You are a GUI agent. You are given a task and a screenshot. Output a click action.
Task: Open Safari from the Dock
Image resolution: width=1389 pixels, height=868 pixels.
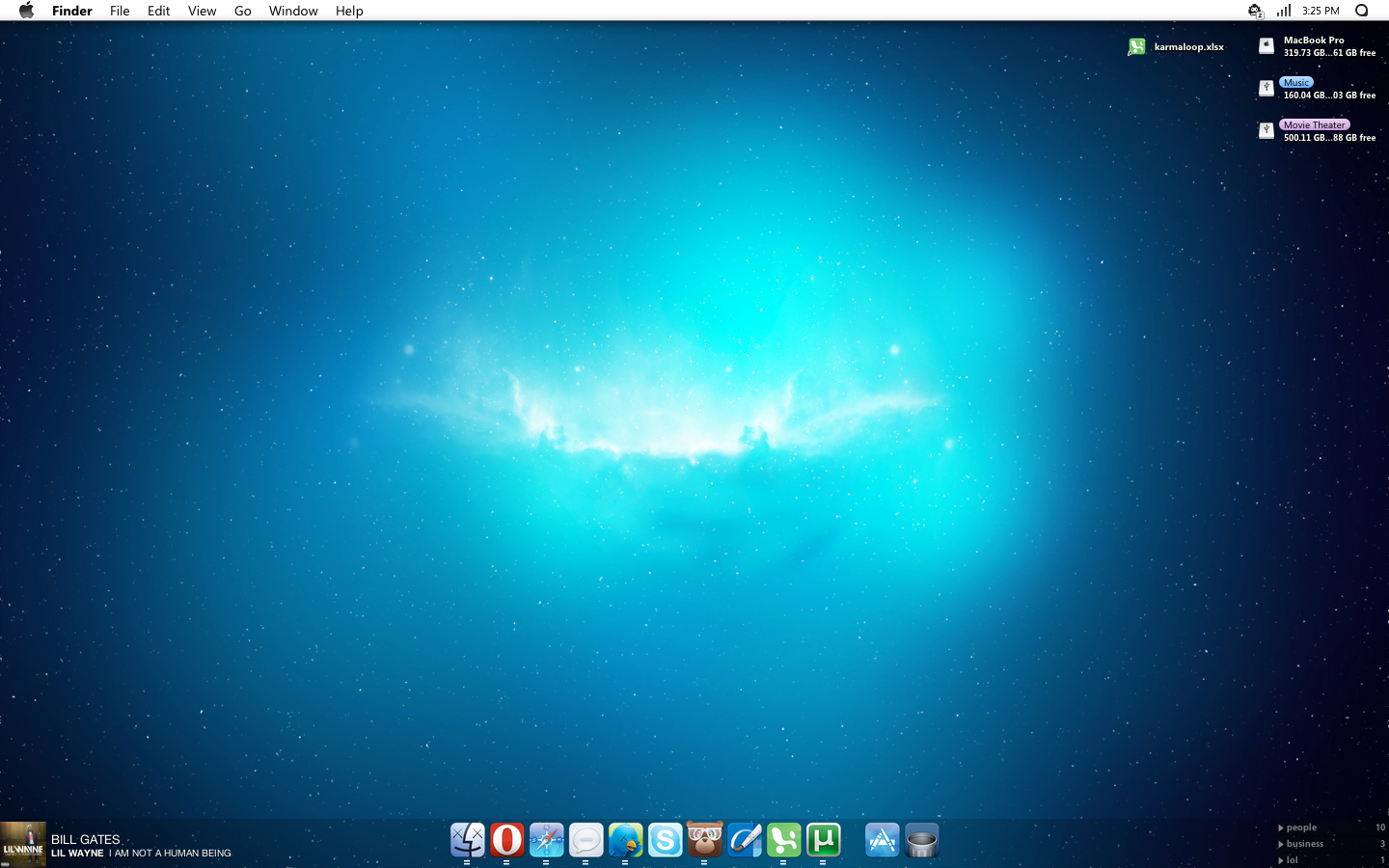547,839
